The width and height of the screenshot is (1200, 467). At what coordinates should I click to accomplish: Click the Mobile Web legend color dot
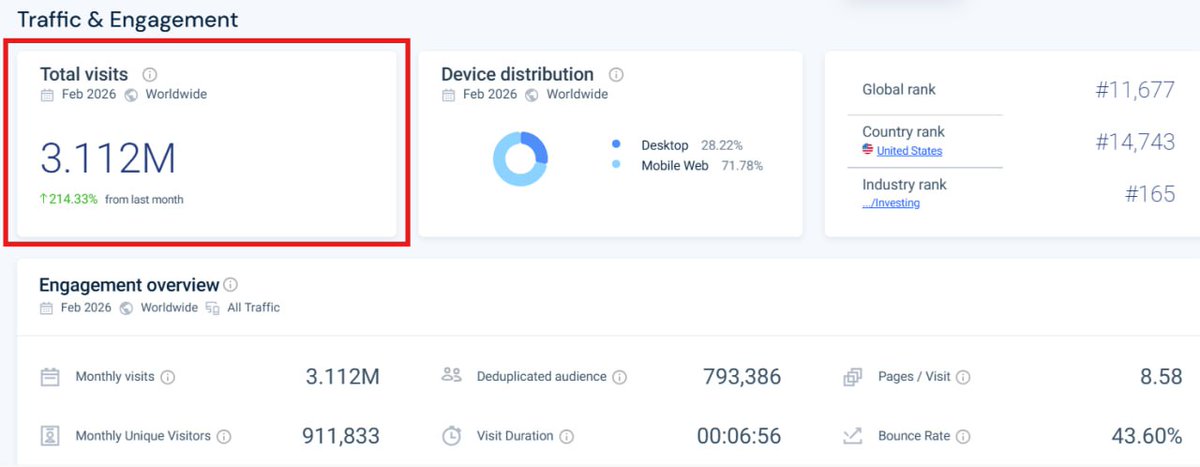pos(616,165)
